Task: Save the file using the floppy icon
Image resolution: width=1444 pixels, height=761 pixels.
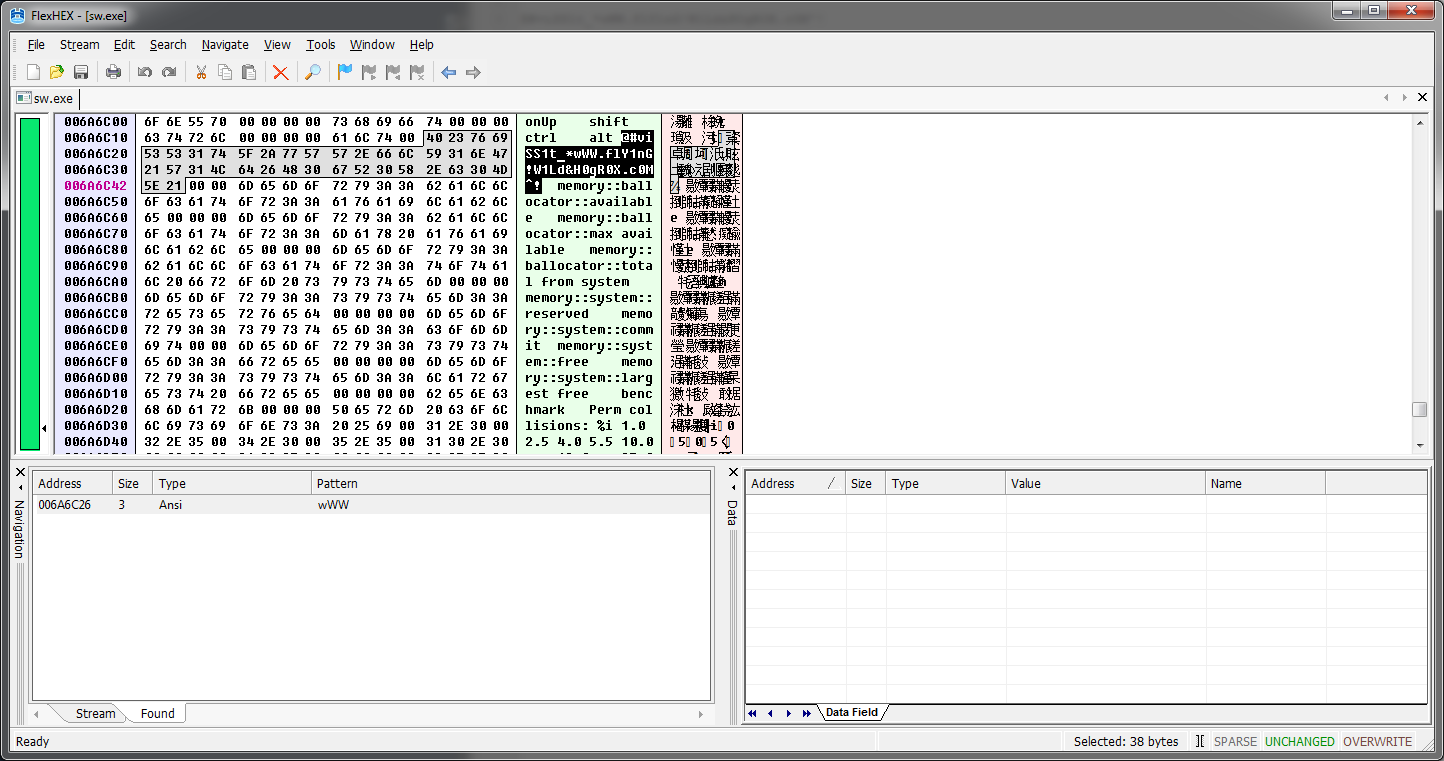Action: (x=81, y=72)
